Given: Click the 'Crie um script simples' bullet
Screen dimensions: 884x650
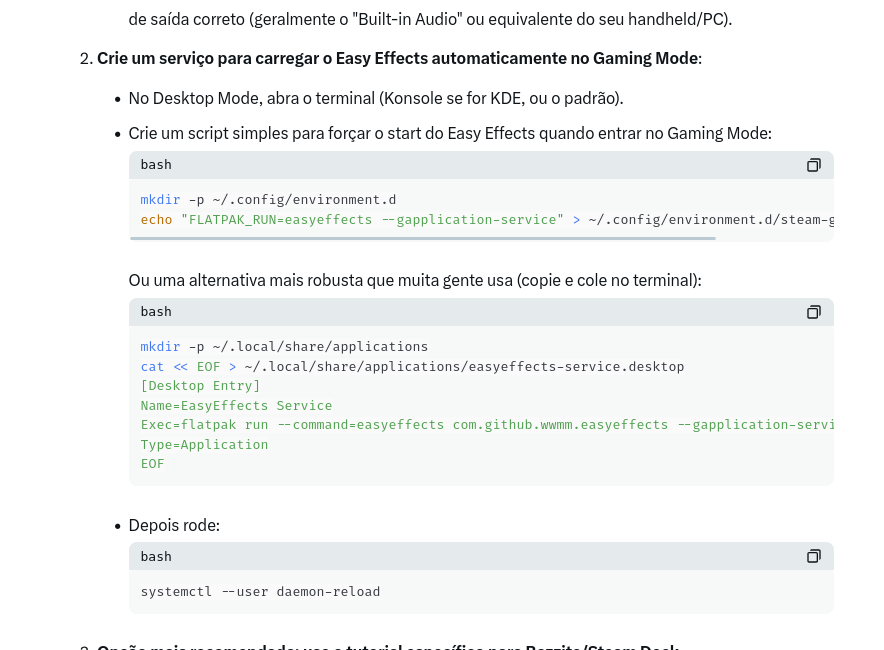Looking at the screenshot, I should click(450, 133).
